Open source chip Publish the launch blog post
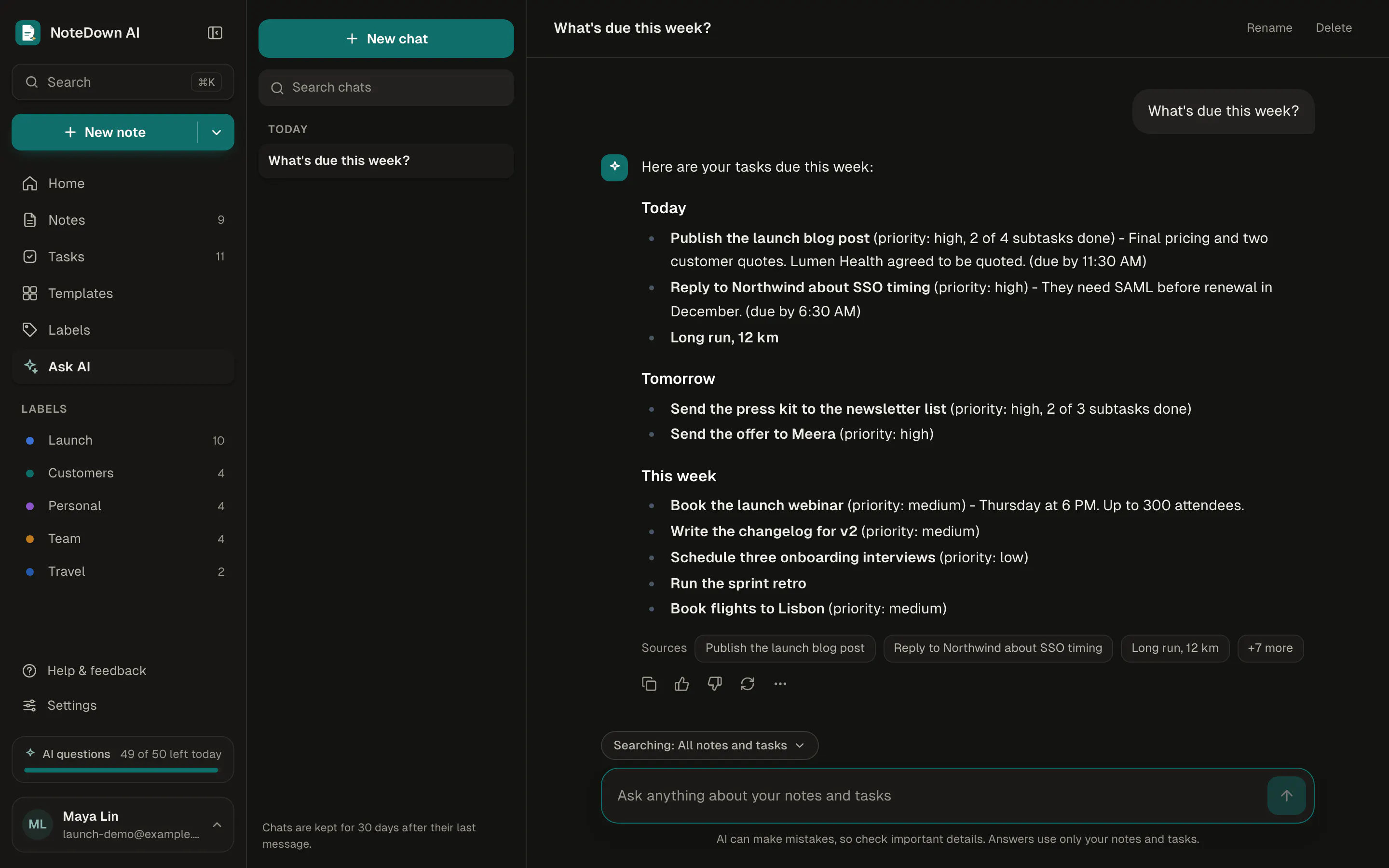Image resolution: width=1389 pixels, height=868 pixels. tap(785, 648)
